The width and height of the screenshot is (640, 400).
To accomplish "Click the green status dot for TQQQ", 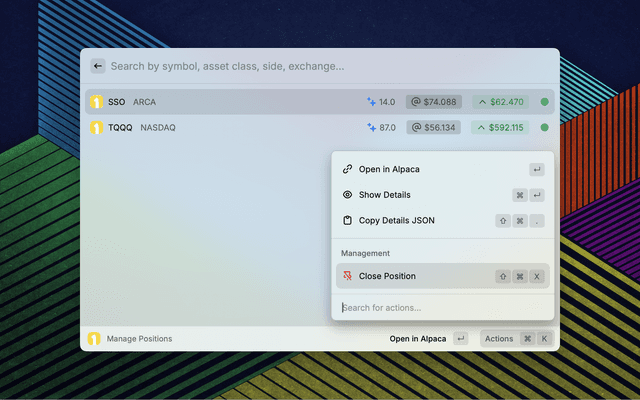I will (x=545, y=128).
